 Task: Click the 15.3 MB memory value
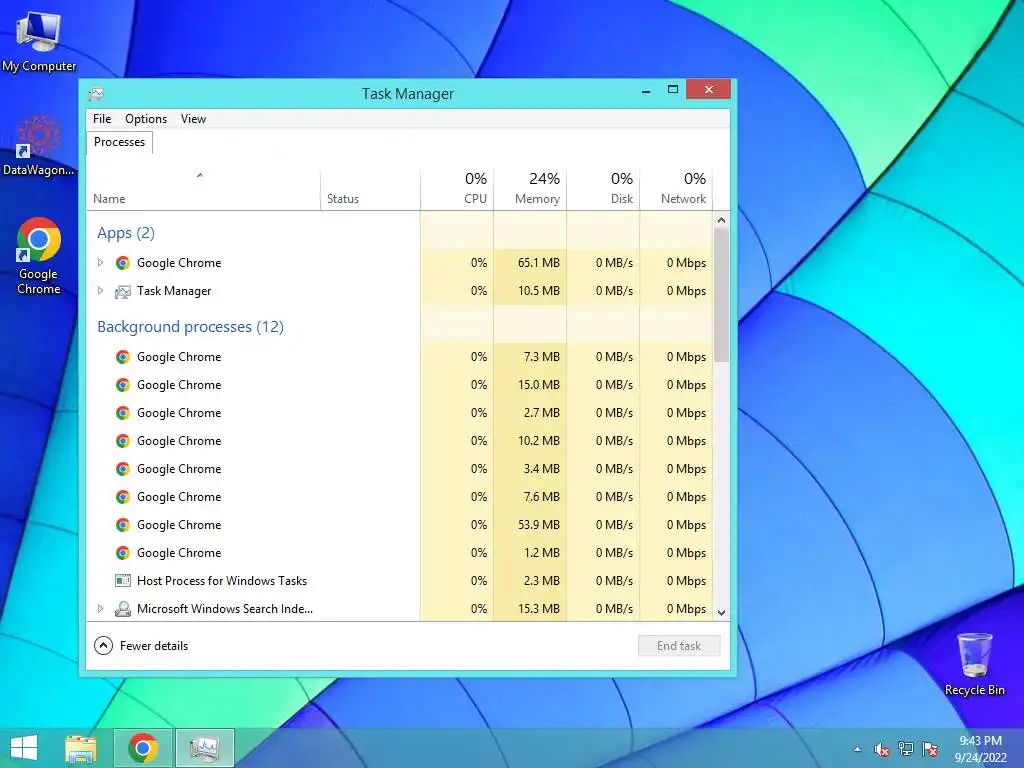click(539, 609)
